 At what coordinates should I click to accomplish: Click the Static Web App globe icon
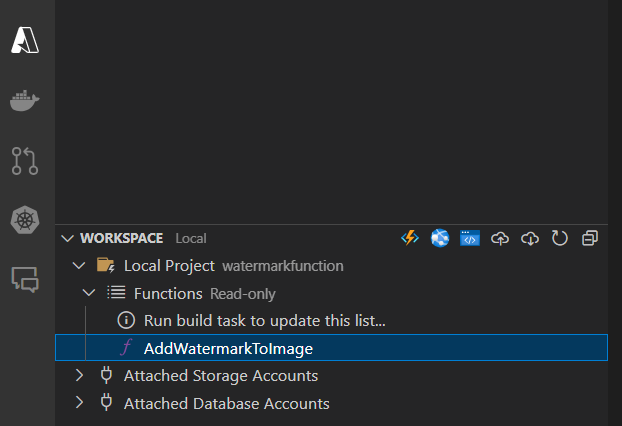click(x=440, y=238)
